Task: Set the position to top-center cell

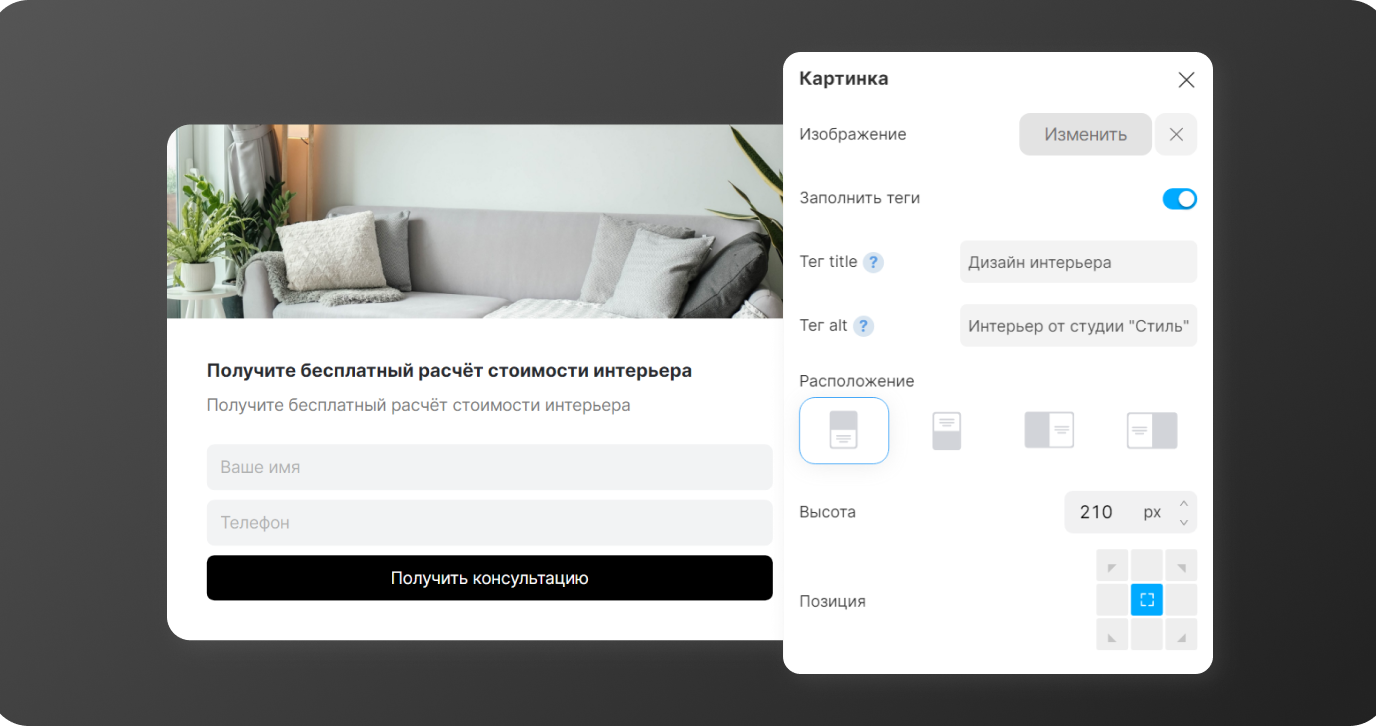Action: 1147,566
